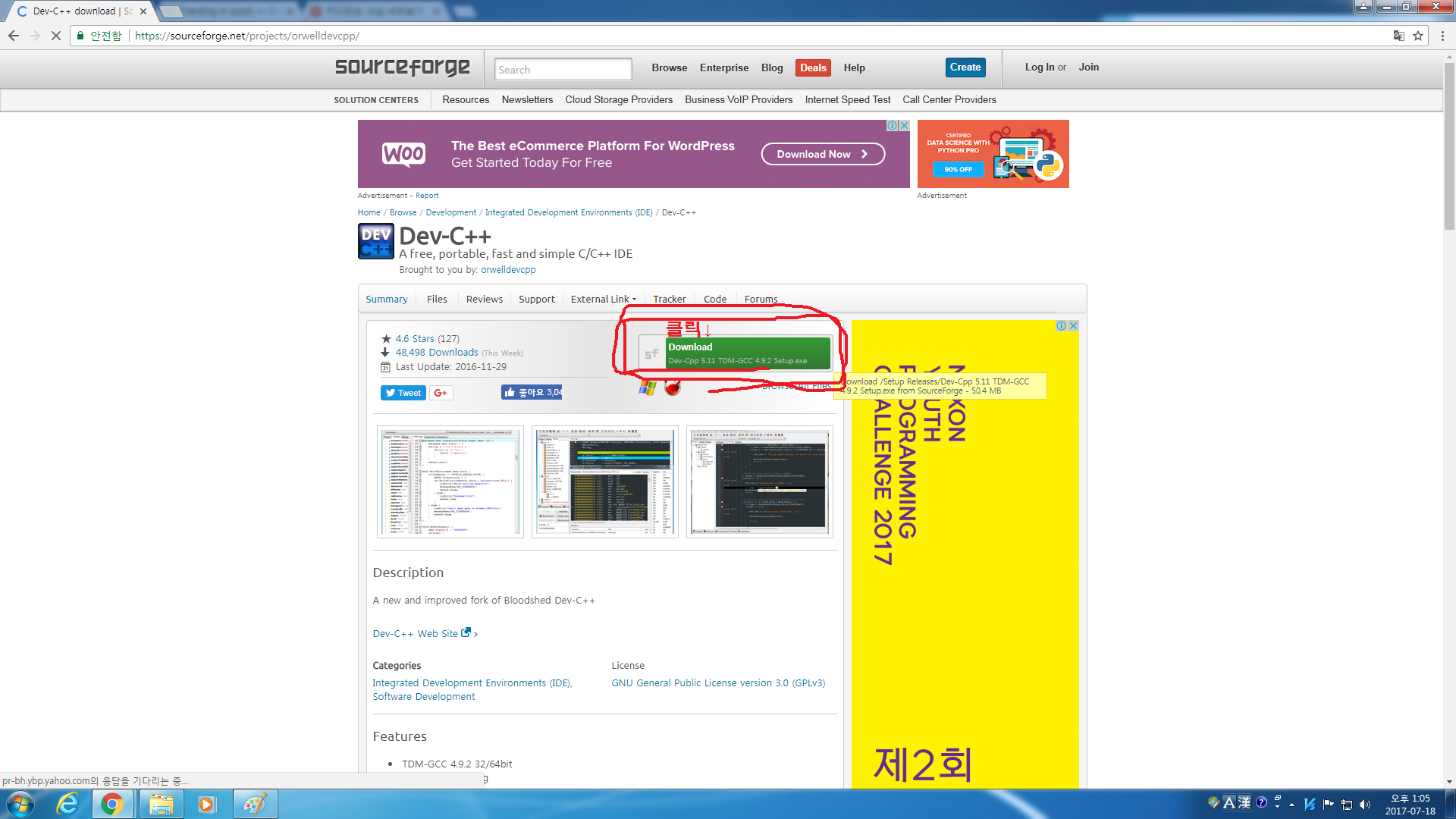Open File Explorer from the taskbar

coord(161,804)
